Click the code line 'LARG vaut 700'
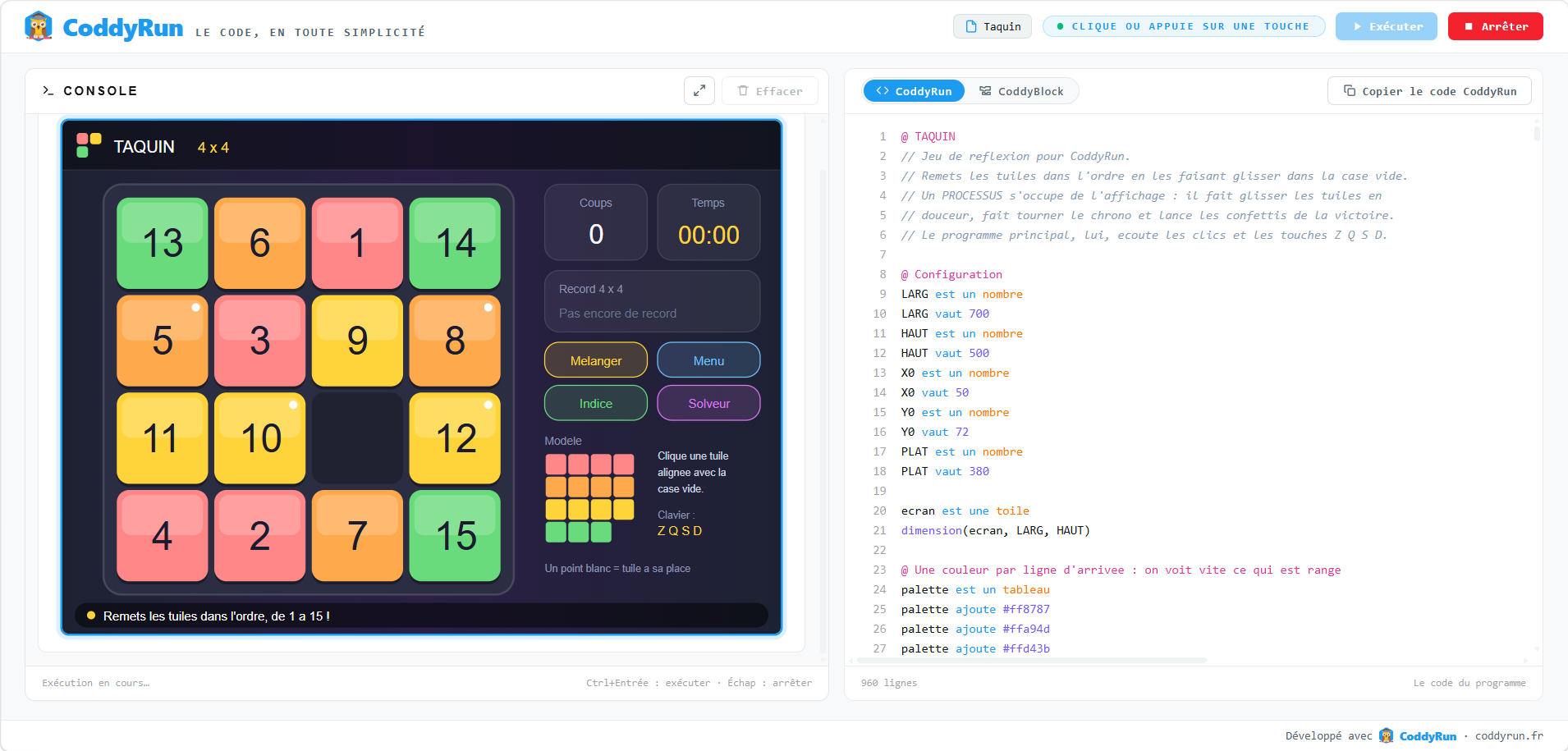The width and height of the screenshot is (1568, 751). [945, 314]
